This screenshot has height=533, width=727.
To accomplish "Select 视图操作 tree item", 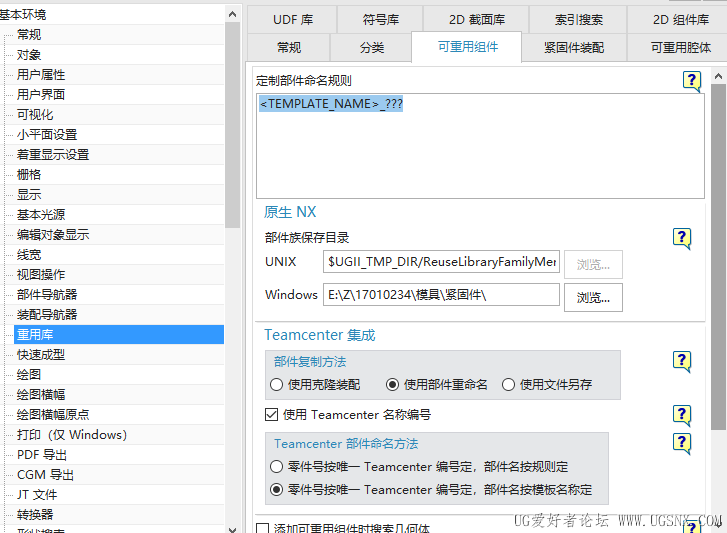I will [41, 275].
